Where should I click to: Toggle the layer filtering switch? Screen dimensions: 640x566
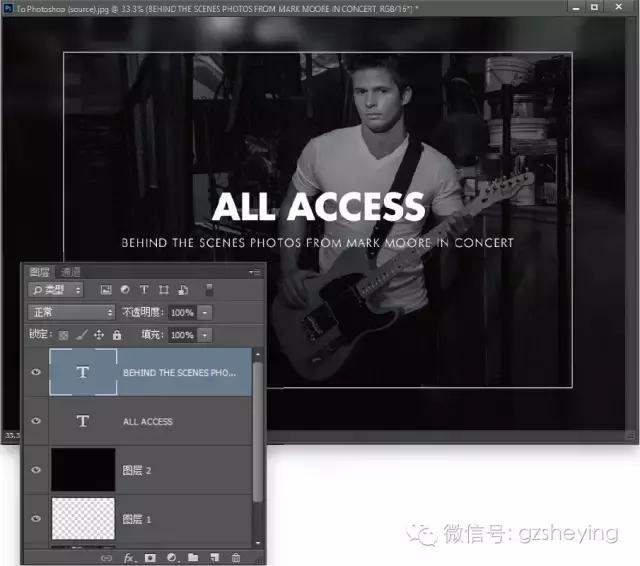(209, 290)
